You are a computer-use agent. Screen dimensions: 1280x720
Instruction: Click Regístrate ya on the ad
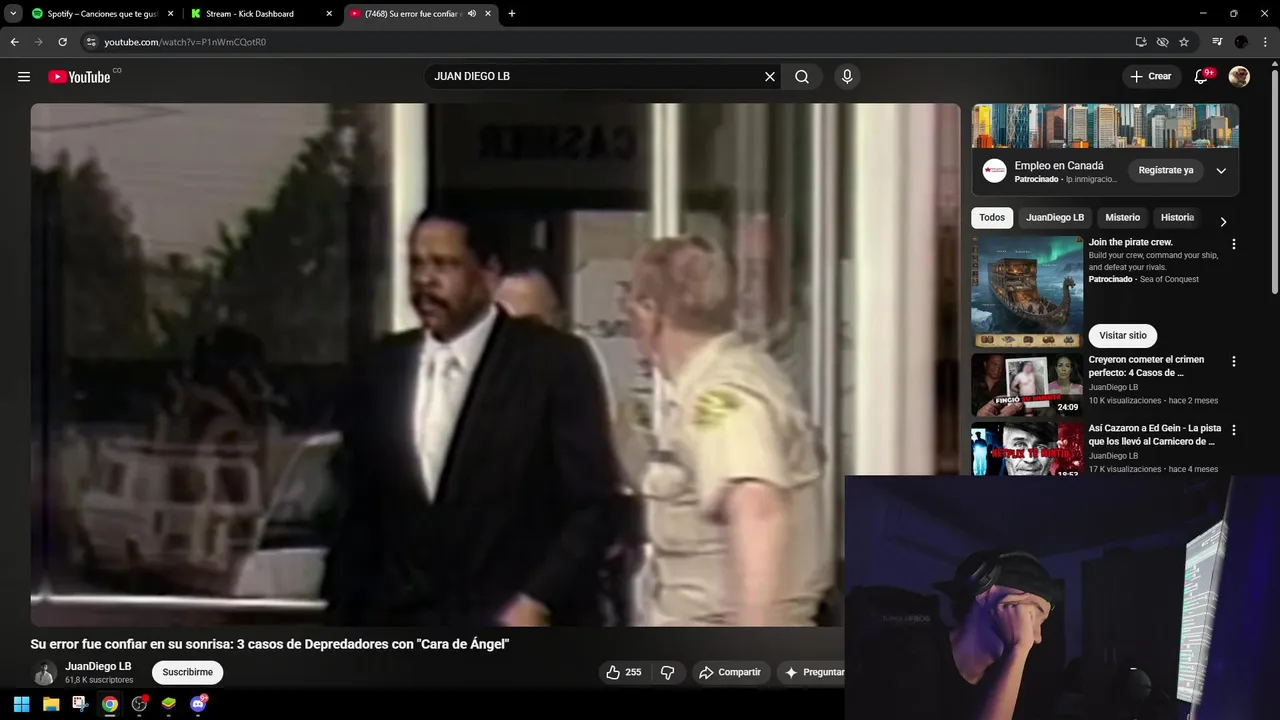pyautogui.click(x=1166, y=171)
